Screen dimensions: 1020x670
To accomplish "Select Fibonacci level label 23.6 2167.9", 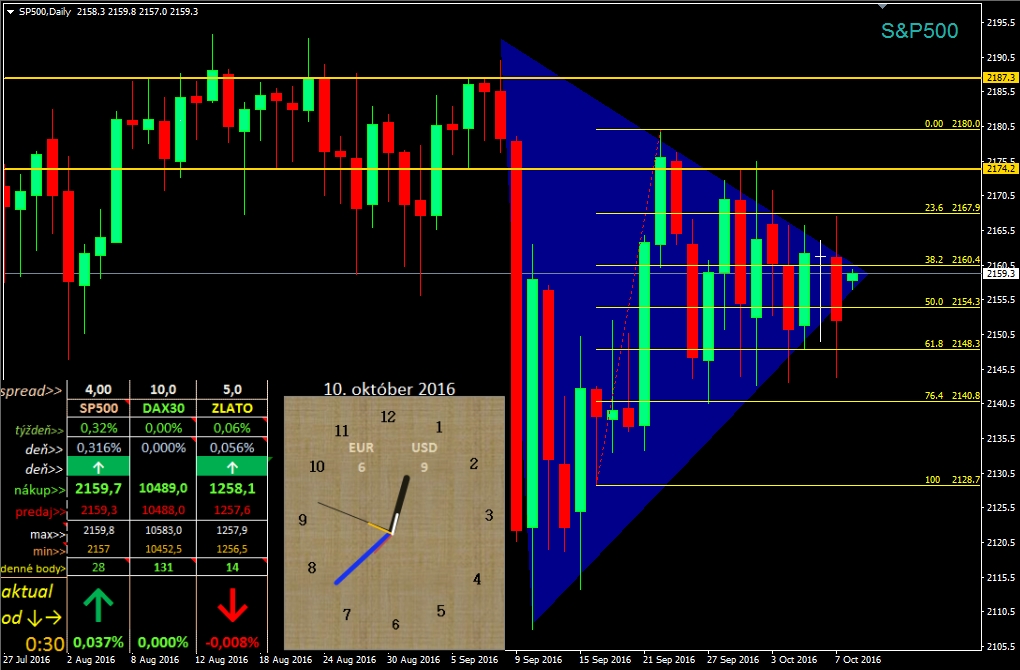I will [952, 208].
